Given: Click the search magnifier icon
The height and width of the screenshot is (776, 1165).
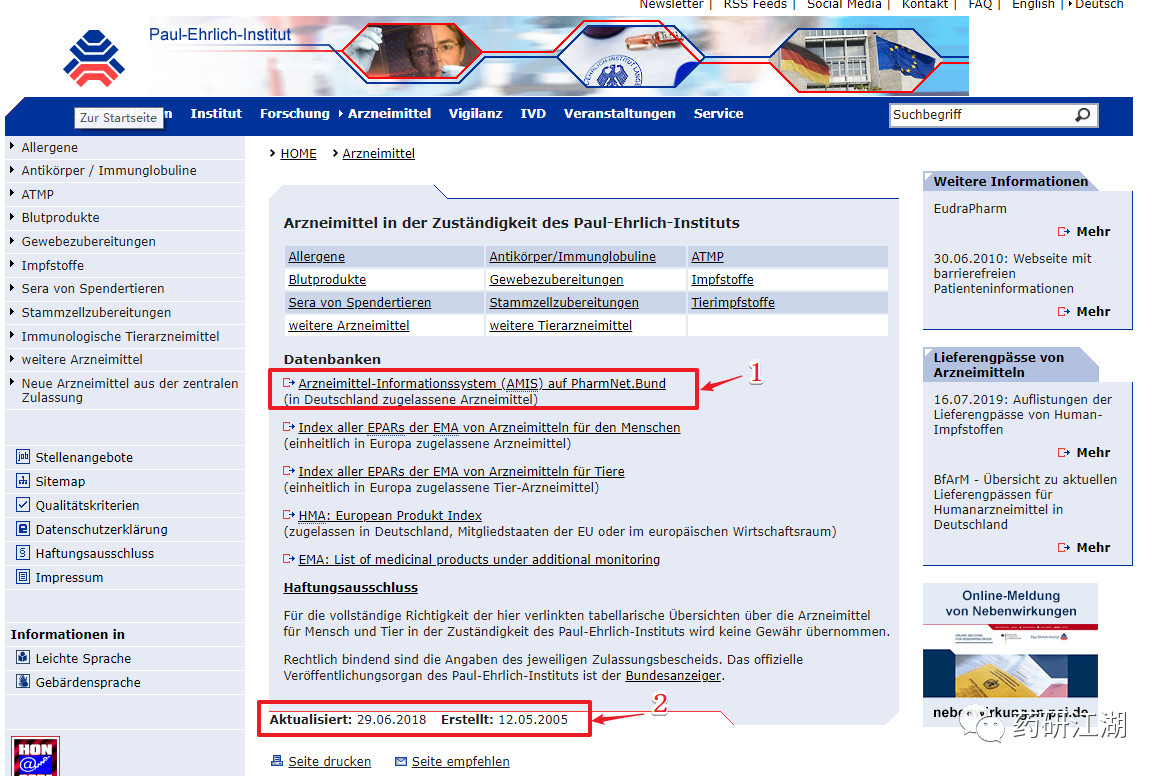Looking at the screenshot, I should 1083,114.
